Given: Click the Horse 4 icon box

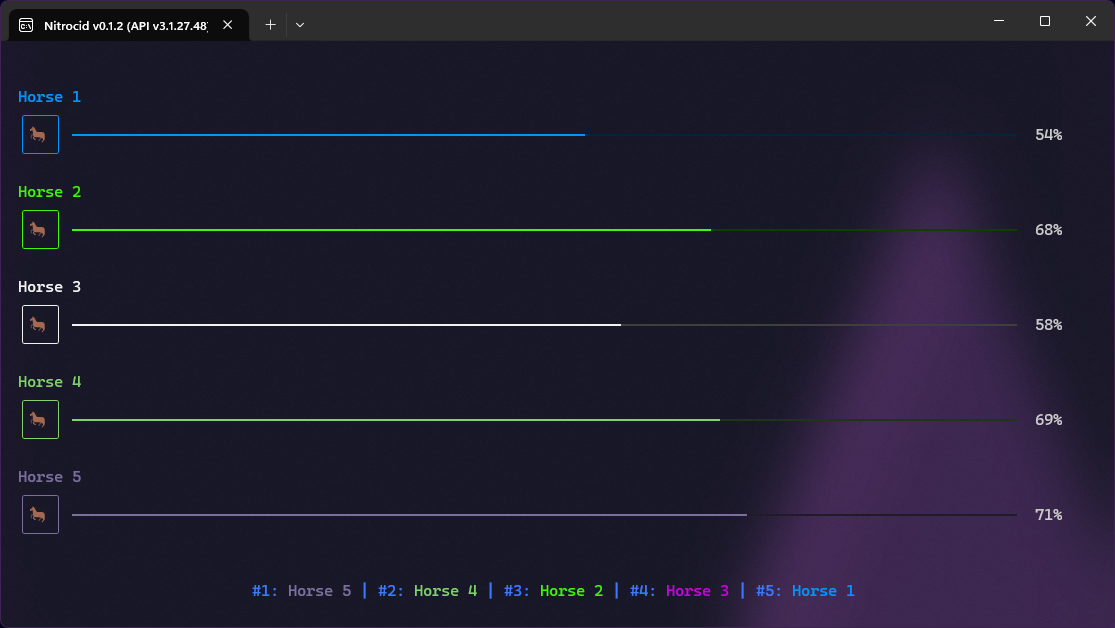Looking at the screenshot, I should coord(40,419).
